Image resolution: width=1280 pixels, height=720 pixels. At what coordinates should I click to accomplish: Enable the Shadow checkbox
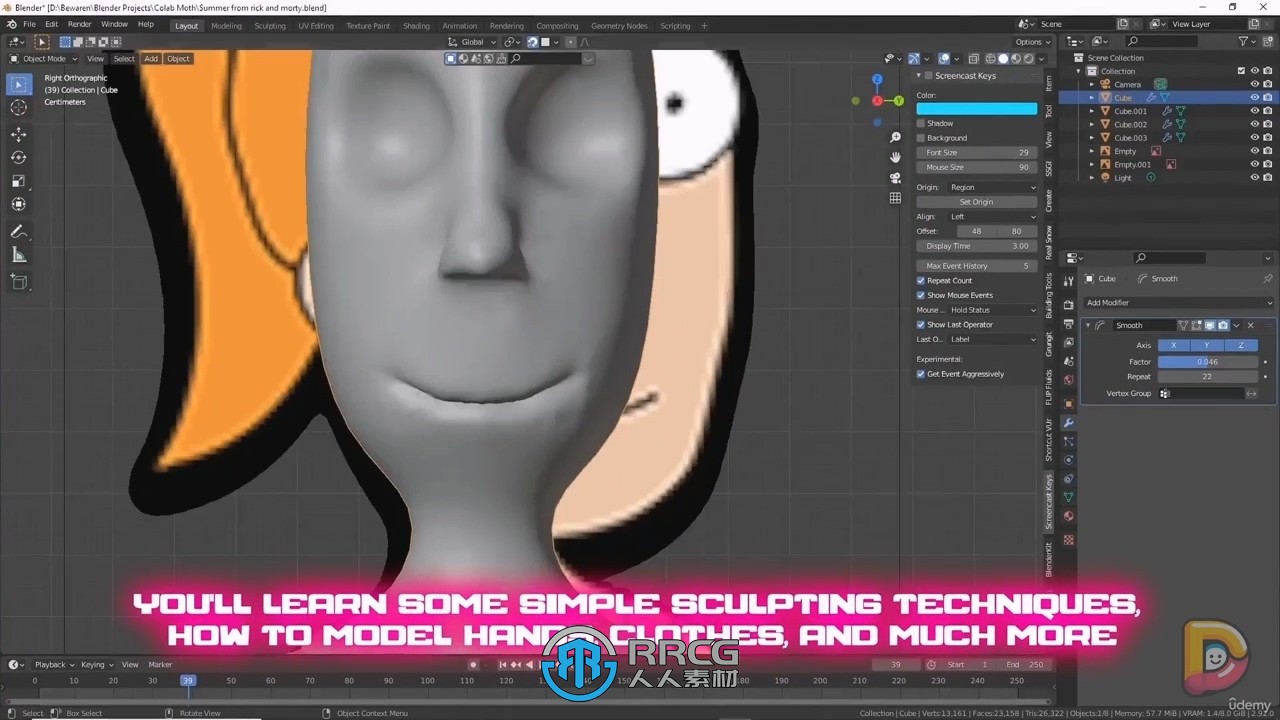click(921, 123)
